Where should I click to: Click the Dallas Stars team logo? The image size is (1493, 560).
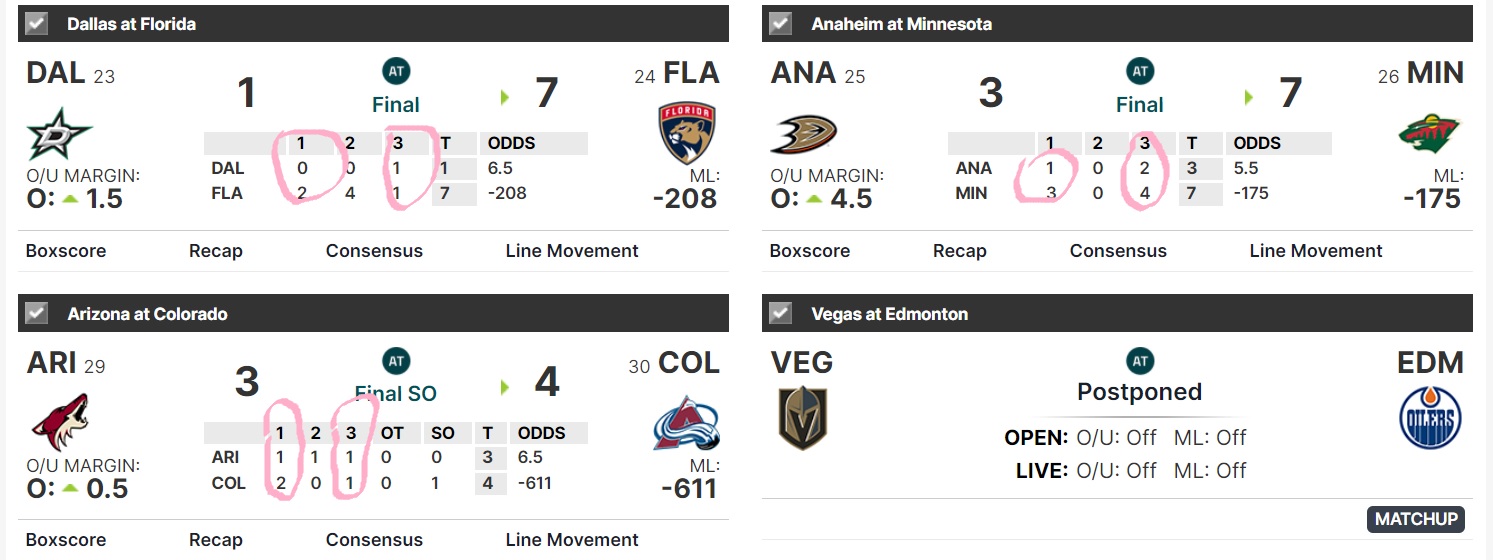pos(60,134)
